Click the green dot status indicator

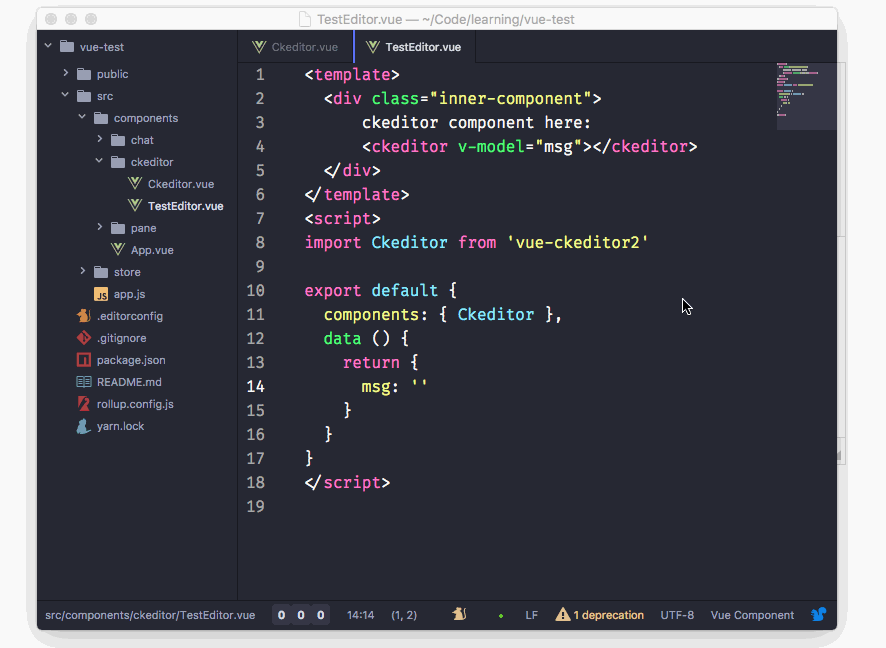[x=501, y=616]
